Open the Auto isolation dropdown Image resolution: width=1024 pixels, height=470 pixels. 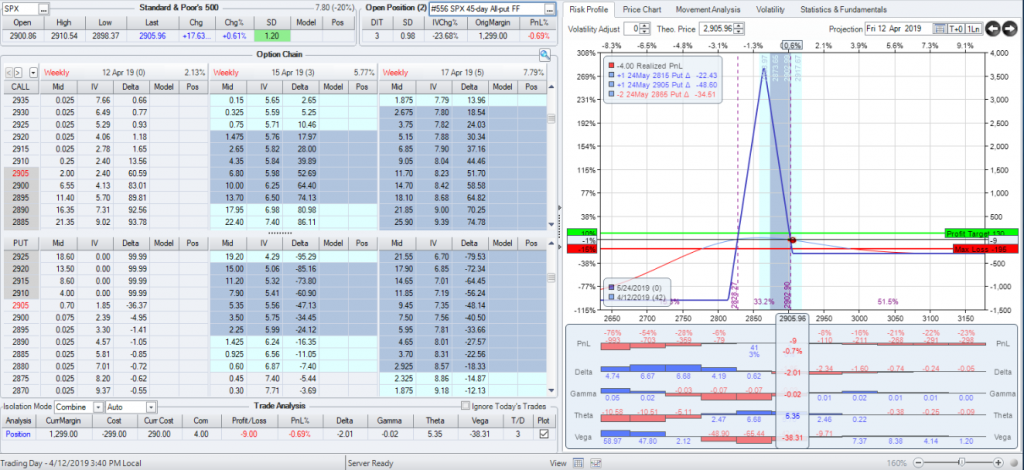151,407
